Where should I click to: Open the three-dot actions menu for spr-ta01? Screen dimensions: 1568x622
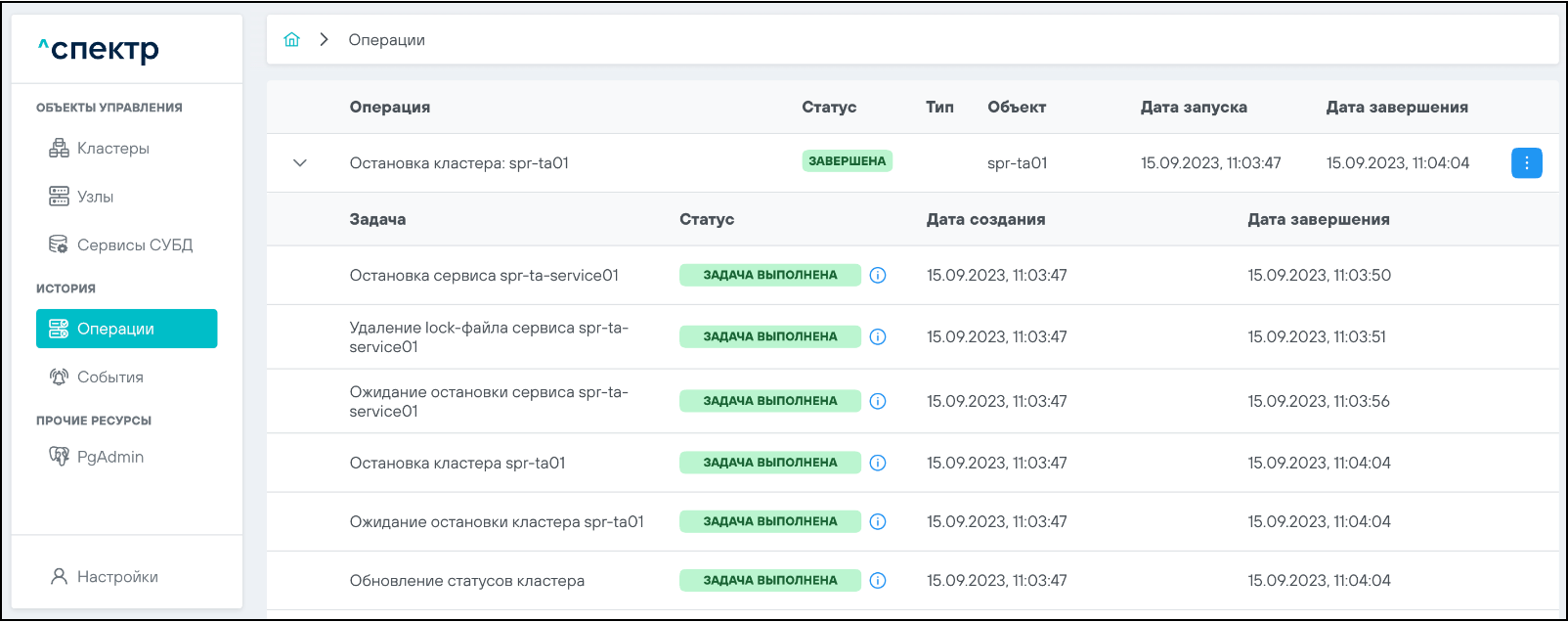click(x=1526, y=163)
